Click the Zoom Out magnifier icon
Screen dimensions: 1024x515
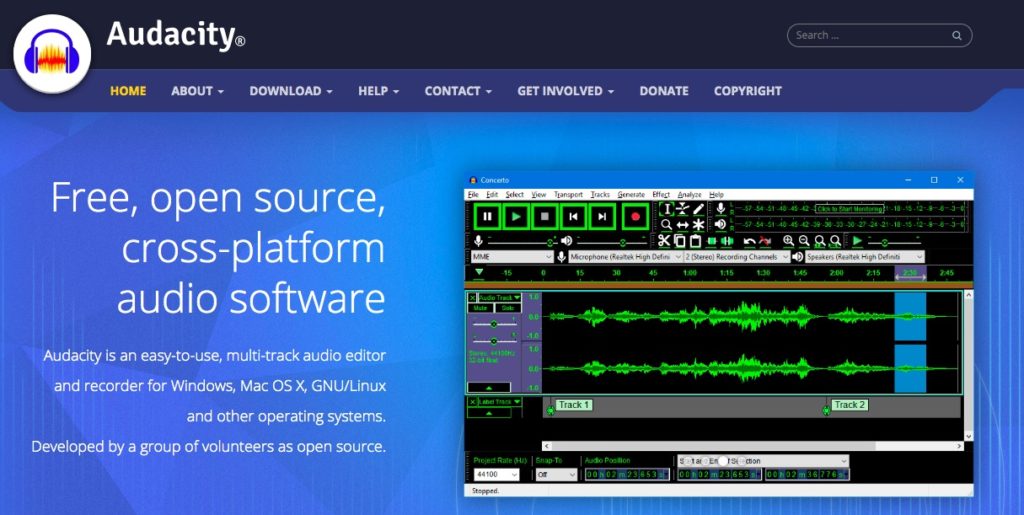click(804, 241)
